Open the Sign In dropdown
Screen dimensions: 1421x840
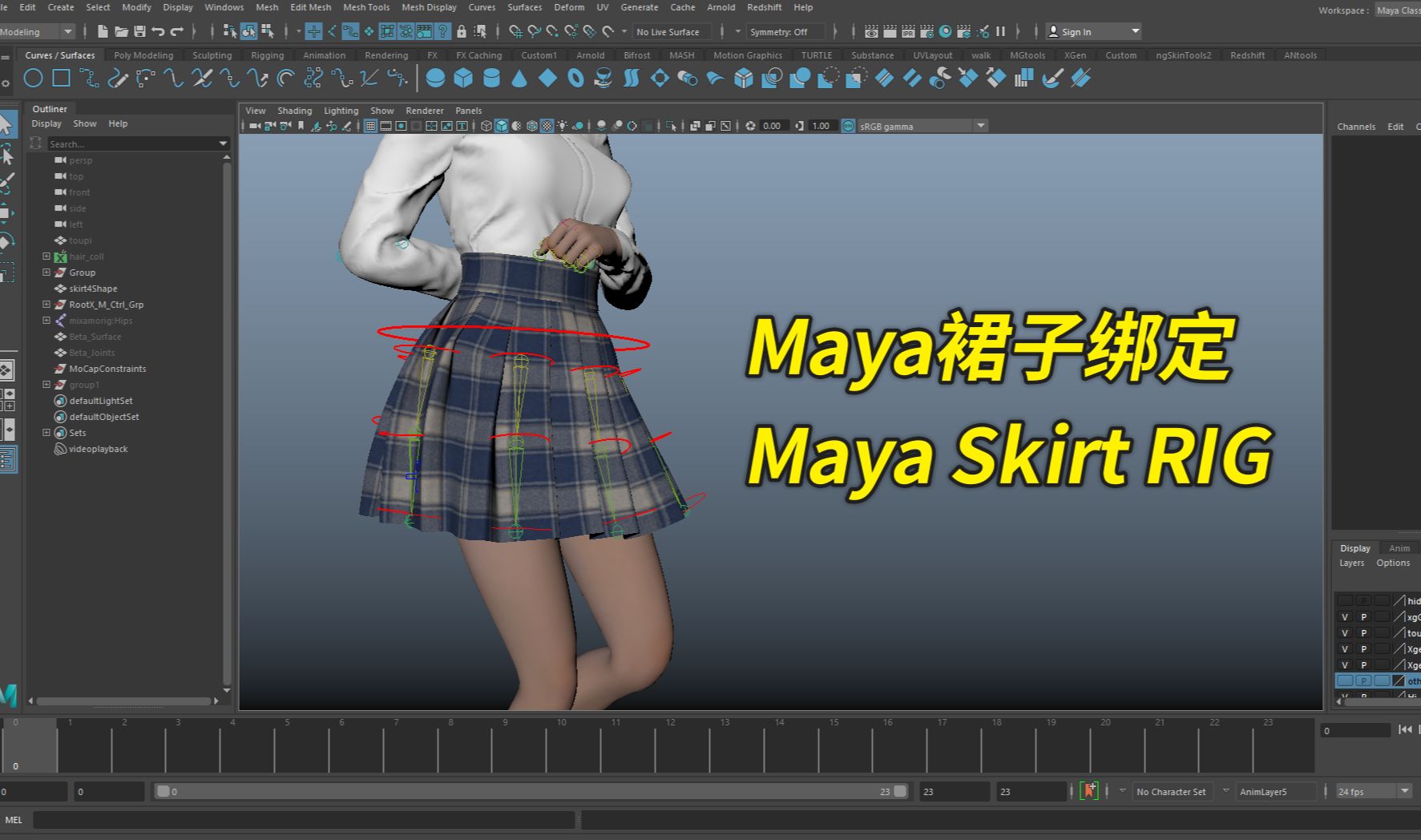pos(1135,31)
